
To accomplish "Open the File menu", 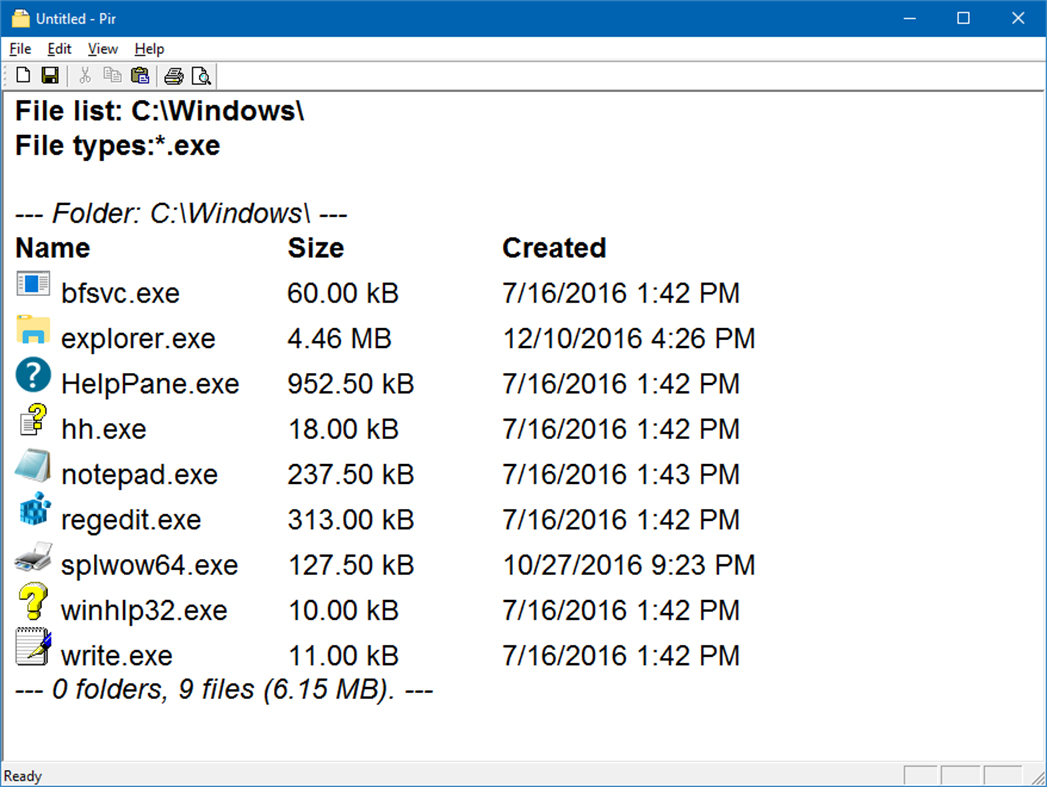I will click(x=20, y=49).
